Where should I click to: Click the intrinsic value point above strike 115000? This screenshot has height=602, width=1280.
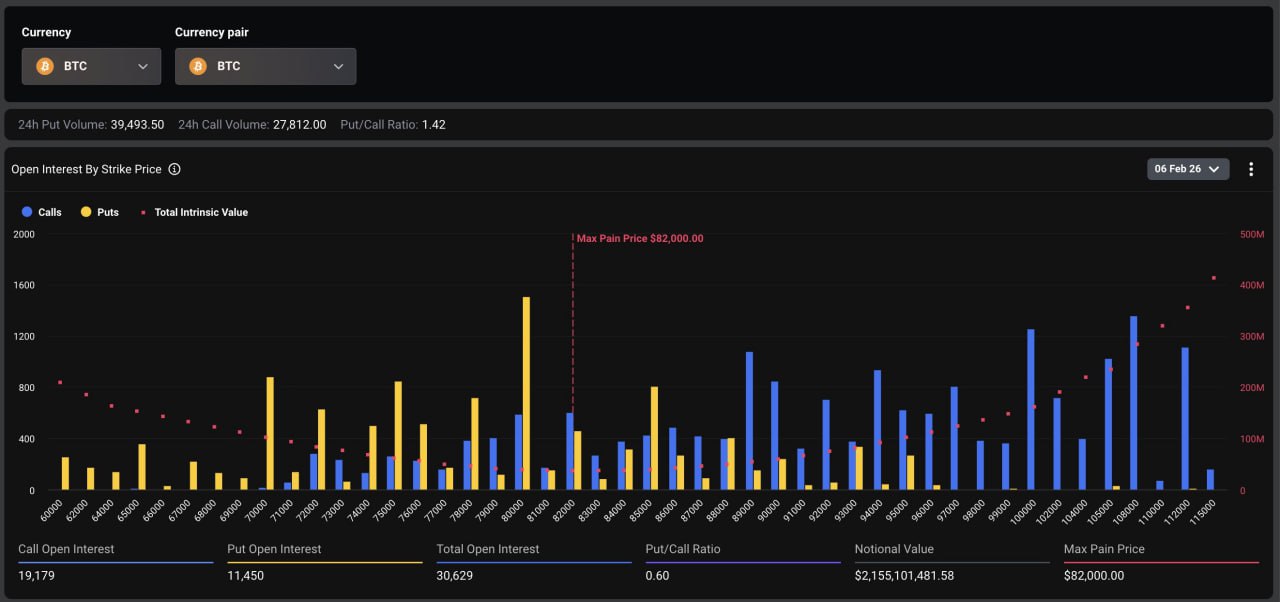1213,278
